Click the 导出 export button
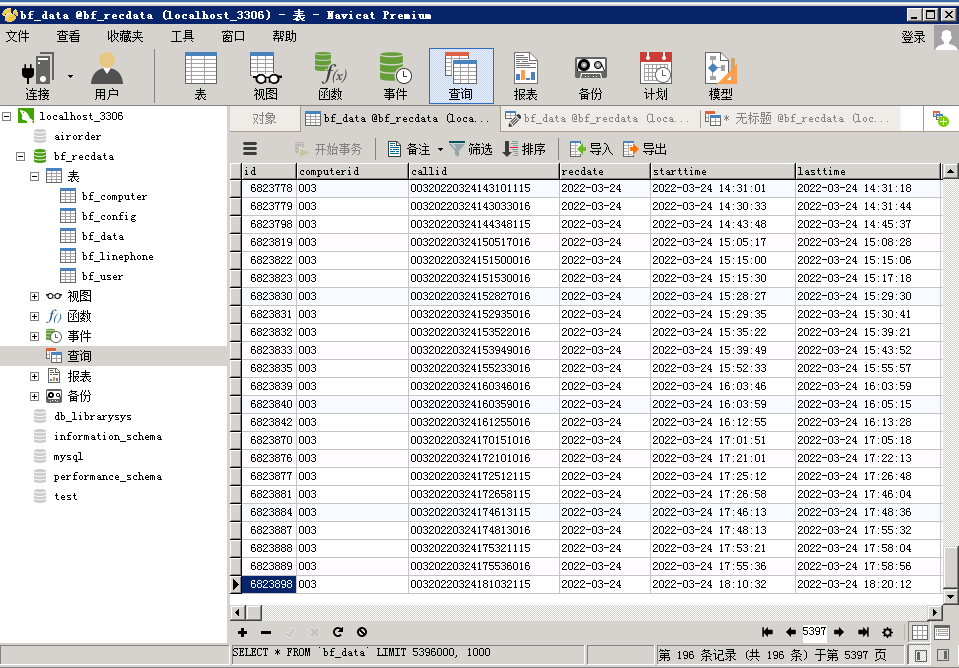959x668 pixels. [645, 149]
